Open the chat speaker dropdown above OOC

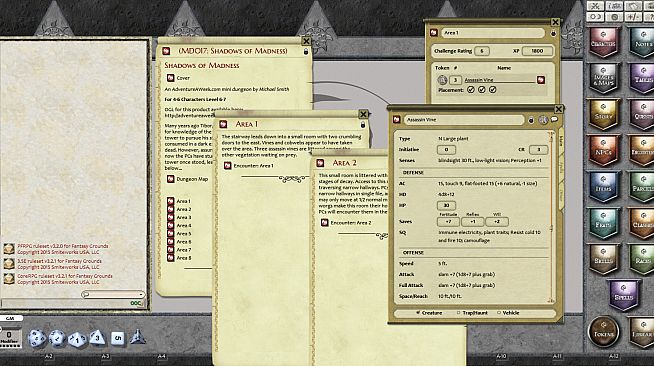[113, 294]
